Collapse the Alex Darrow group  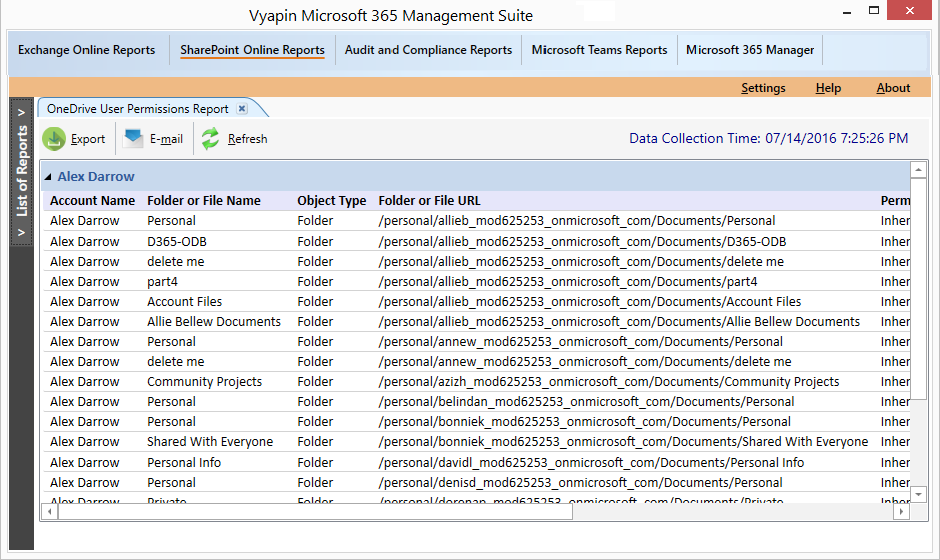click(x=48, y=177)
